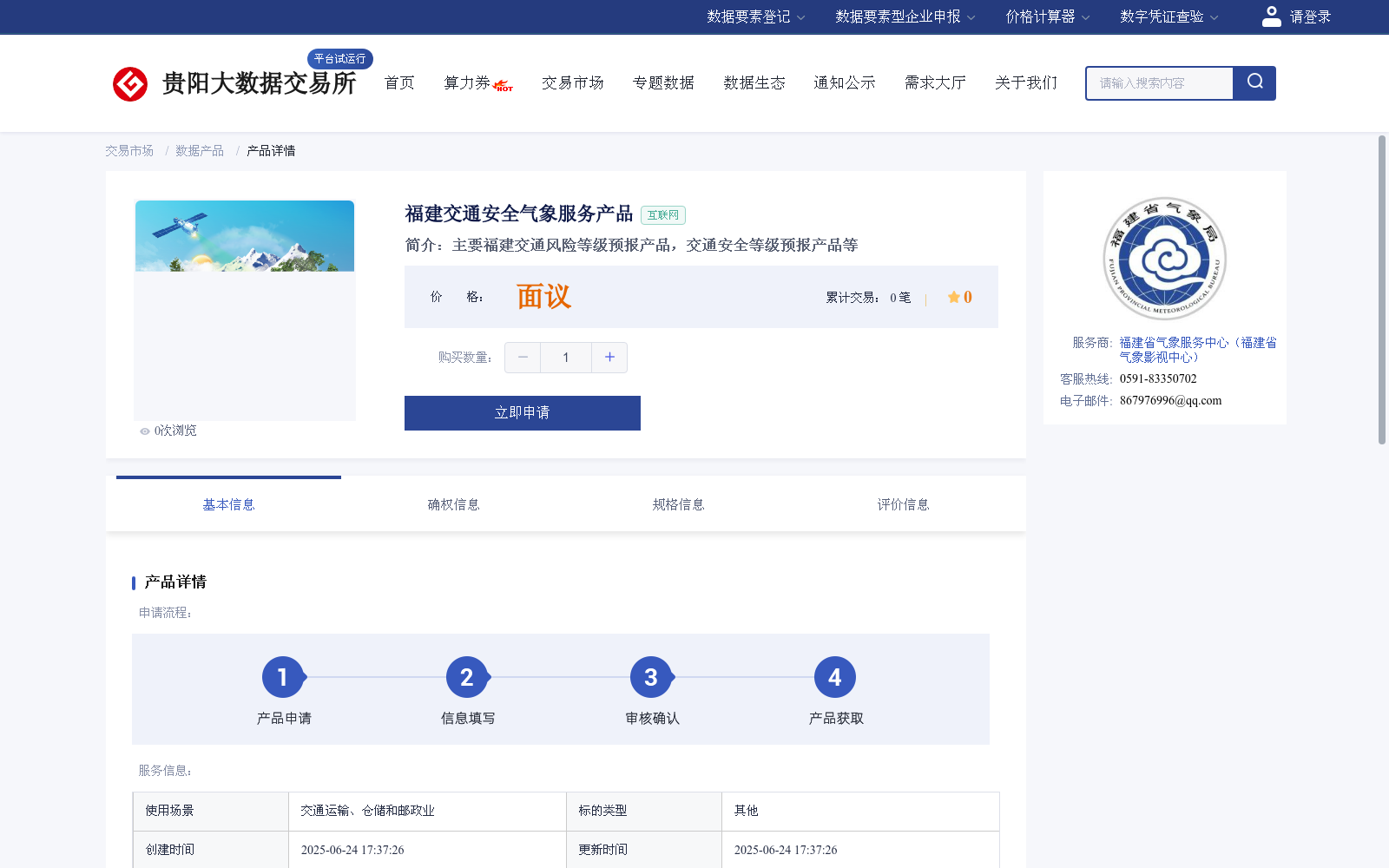Image resolution: width=1389 pixels, height=868 pixels.
Task: Click the product title 福建交通安全气象服务产品
Action: pos(519,214)
